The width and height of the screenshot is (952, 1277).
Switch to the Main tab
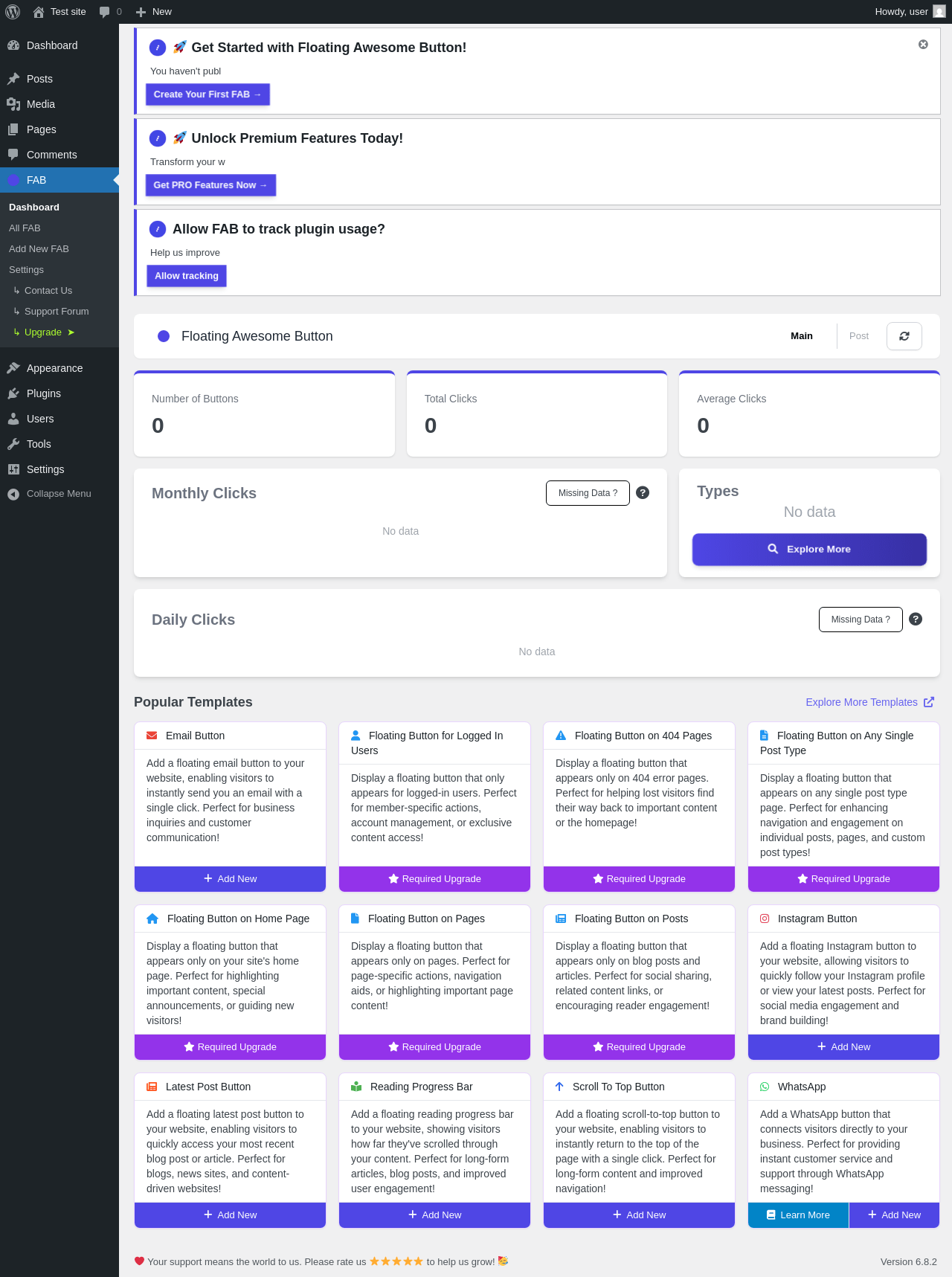coord(802,336)
